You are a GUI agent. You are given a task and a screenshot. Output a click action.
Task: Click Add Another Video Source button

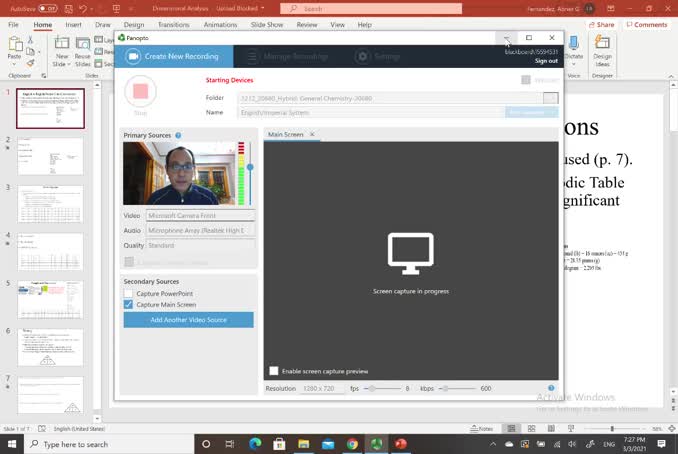[188, 320]
